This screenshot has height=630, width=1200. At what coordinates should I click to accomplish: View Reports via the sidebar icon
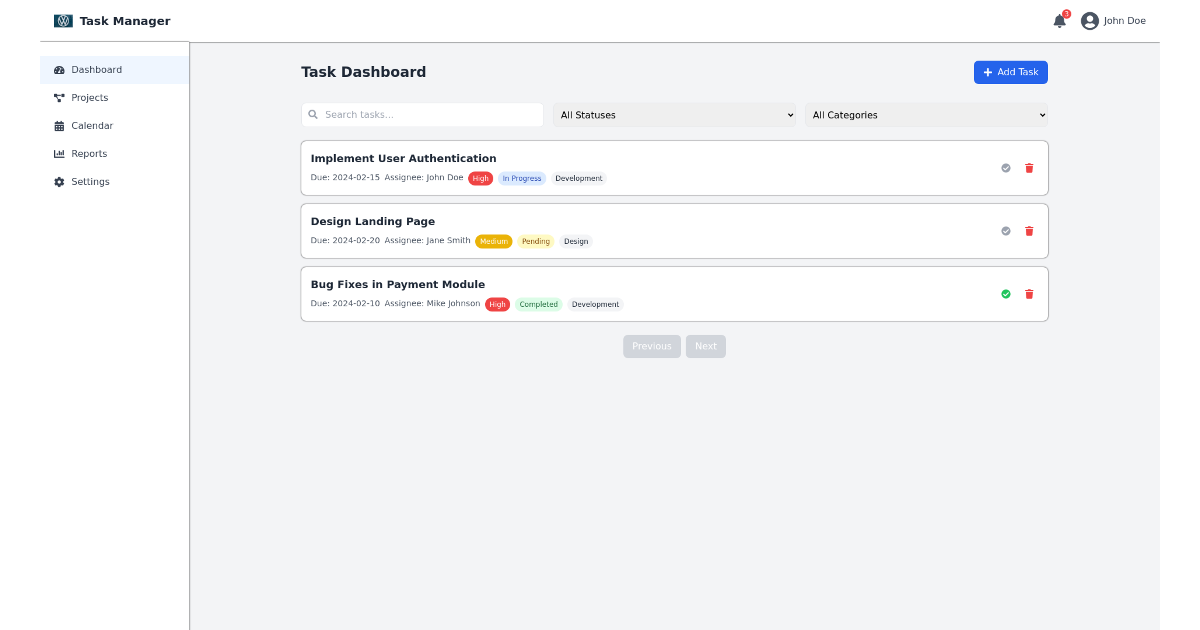pos(60,153)
